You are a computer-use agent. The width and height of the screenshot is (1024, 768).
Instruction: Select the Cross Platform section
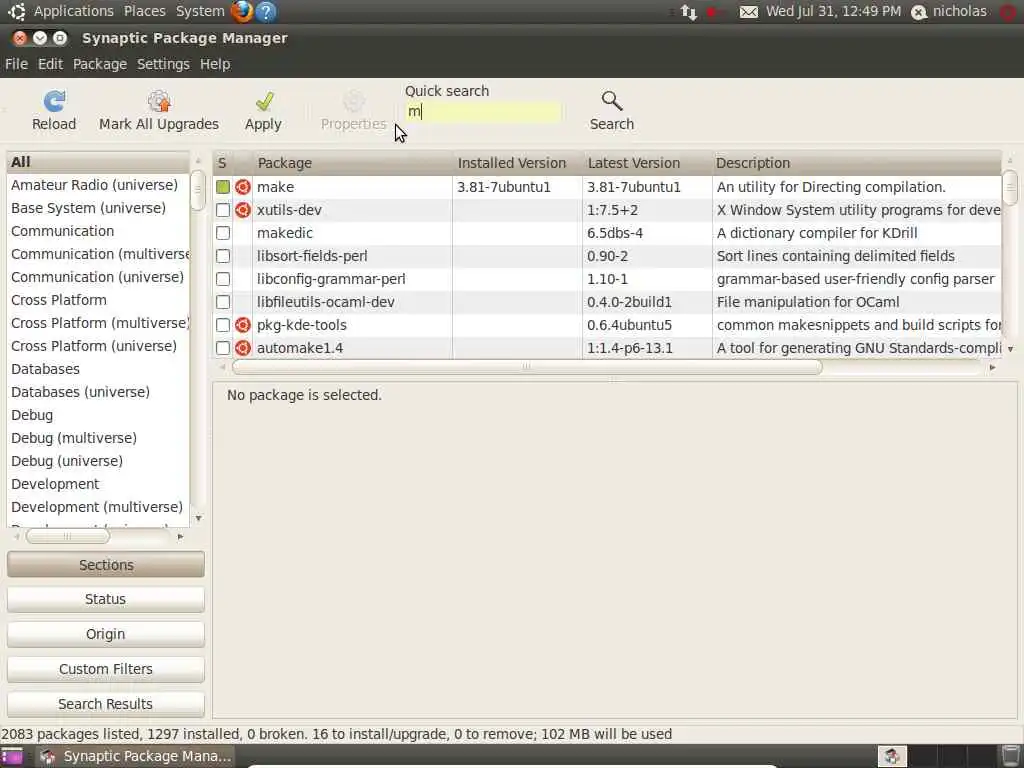(98, 300)
